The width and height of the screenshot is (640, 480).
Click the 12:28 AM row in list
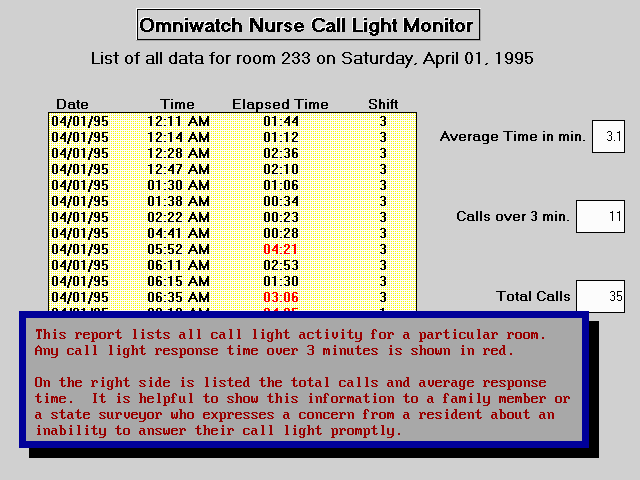point(232,153)
